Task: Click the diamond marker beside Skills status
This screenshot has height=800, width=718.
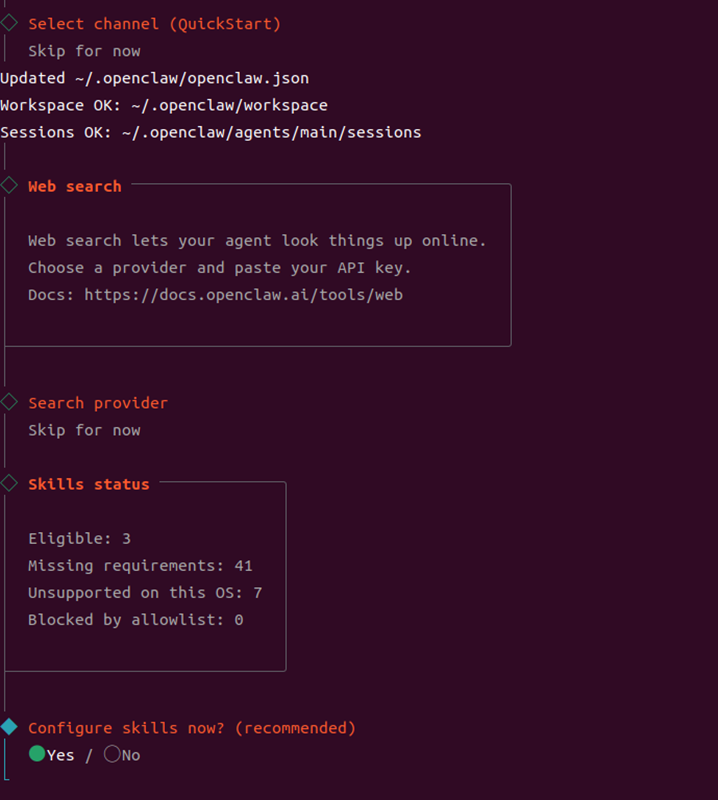Action: [x=9, y=483]
